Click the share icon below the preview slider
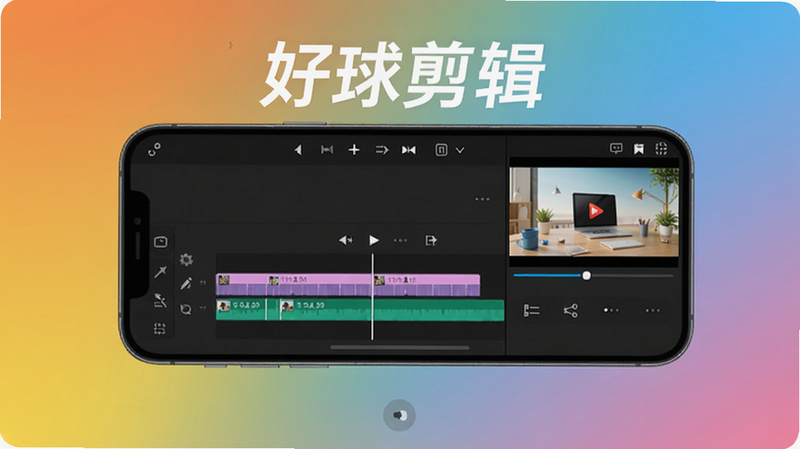The width and height of the screenshot is (800, 449). 570,310
